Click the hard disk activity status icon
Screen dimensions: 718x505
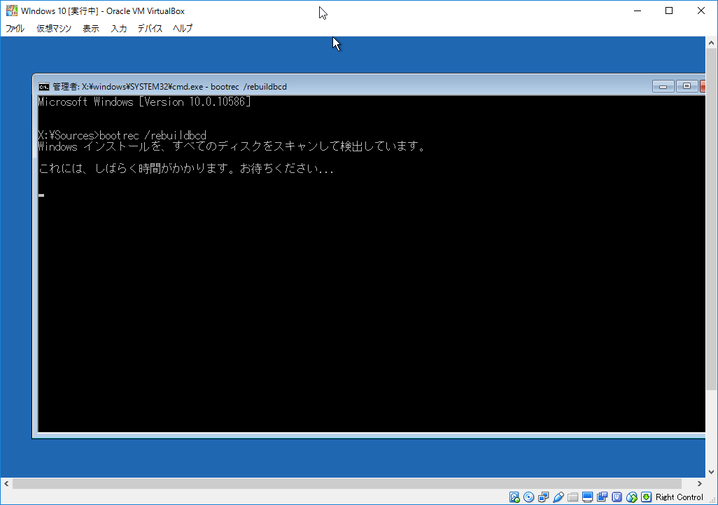tap(514, 497)
